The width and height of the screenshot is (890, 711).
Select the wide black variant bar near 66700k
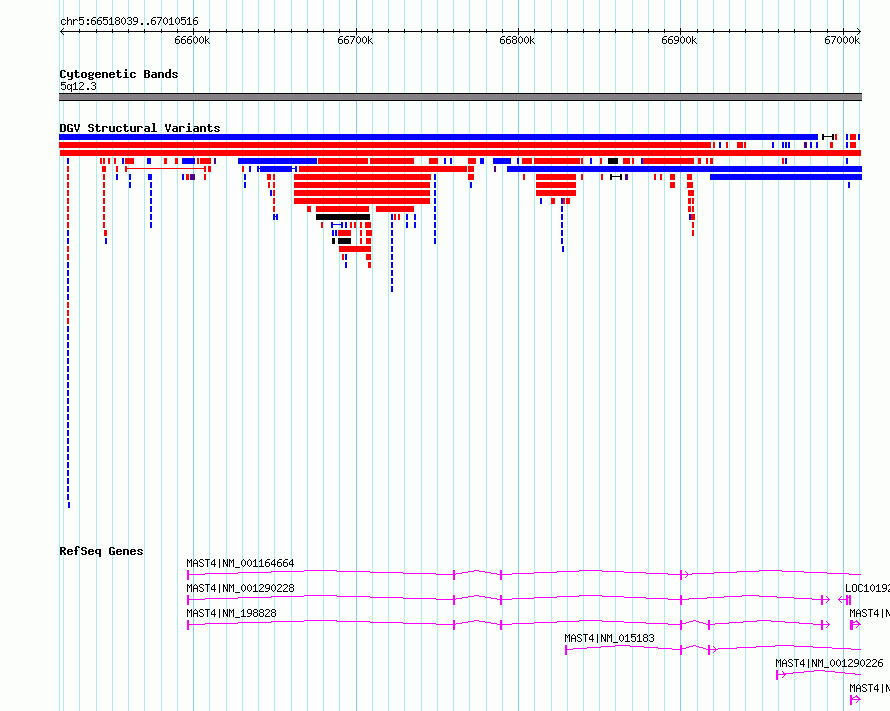343,217
